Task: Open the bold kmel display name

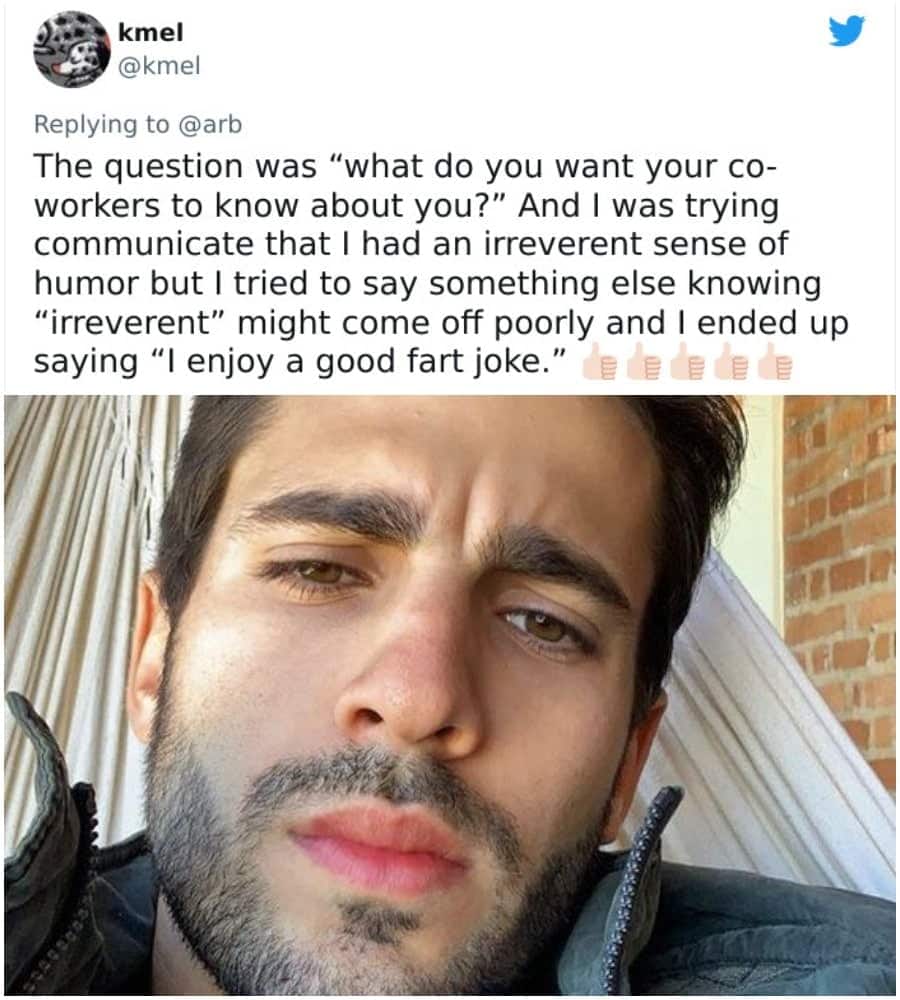Action: coord(151,32)
